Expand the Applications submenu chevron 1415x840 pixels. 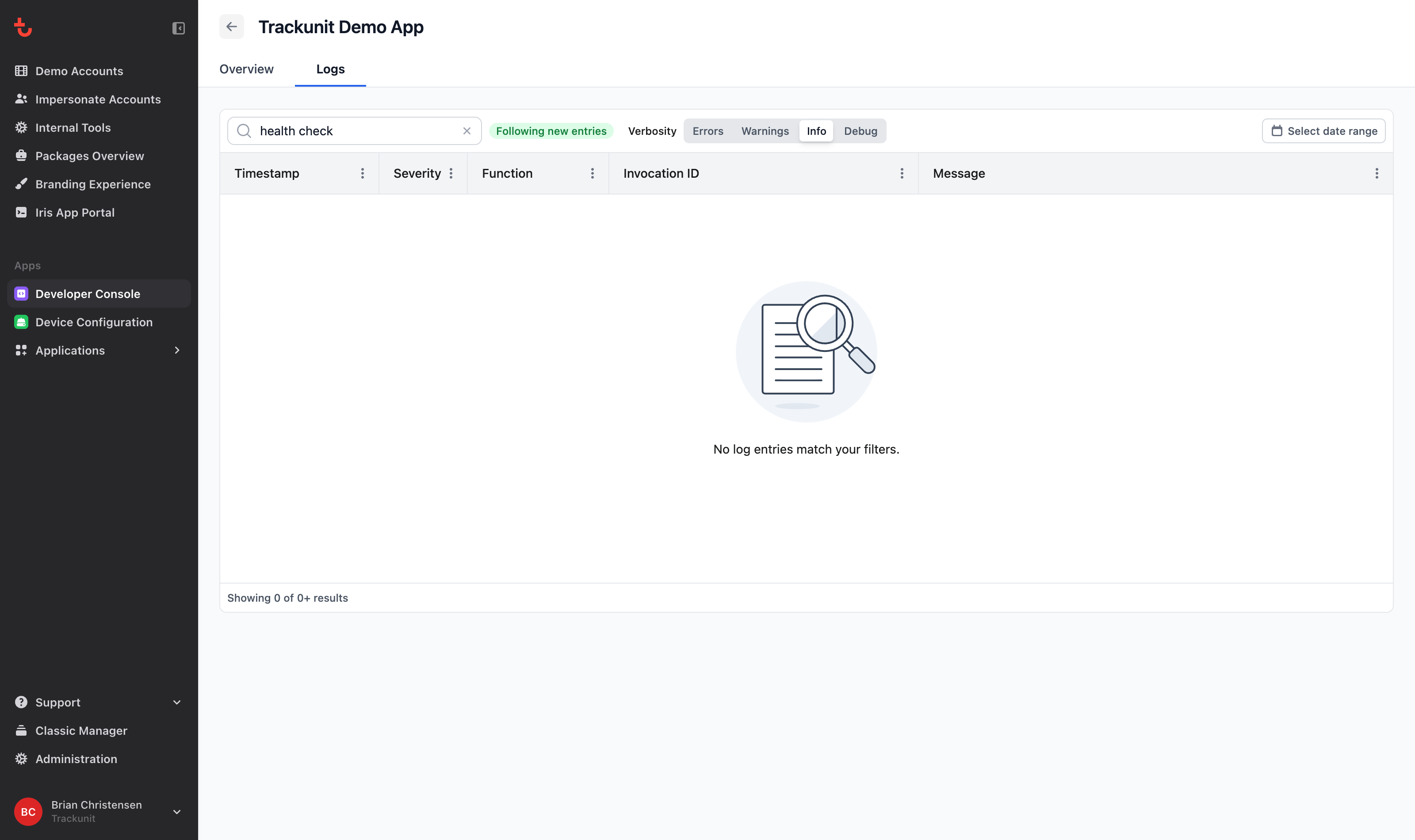tap(177, 351)
